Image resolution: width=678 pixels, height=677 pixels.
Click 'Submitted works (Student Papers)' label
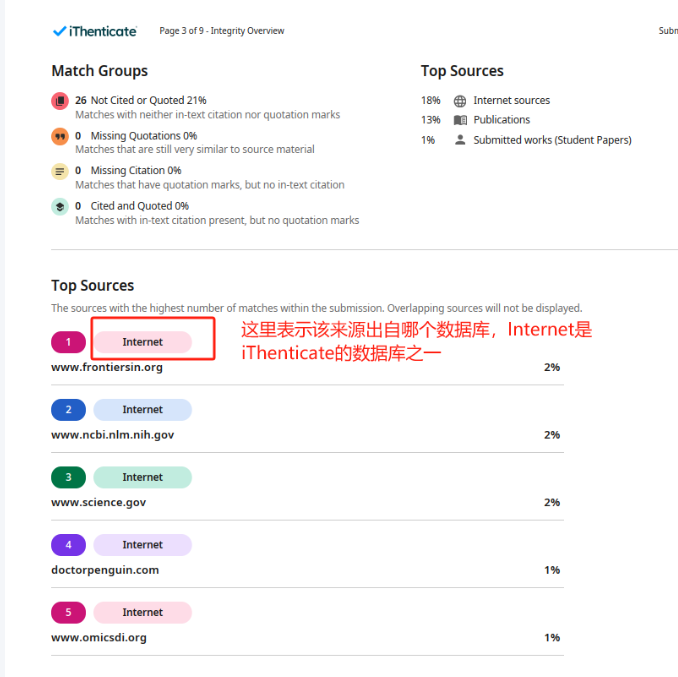pyautogui.click(x=553, y=140)
